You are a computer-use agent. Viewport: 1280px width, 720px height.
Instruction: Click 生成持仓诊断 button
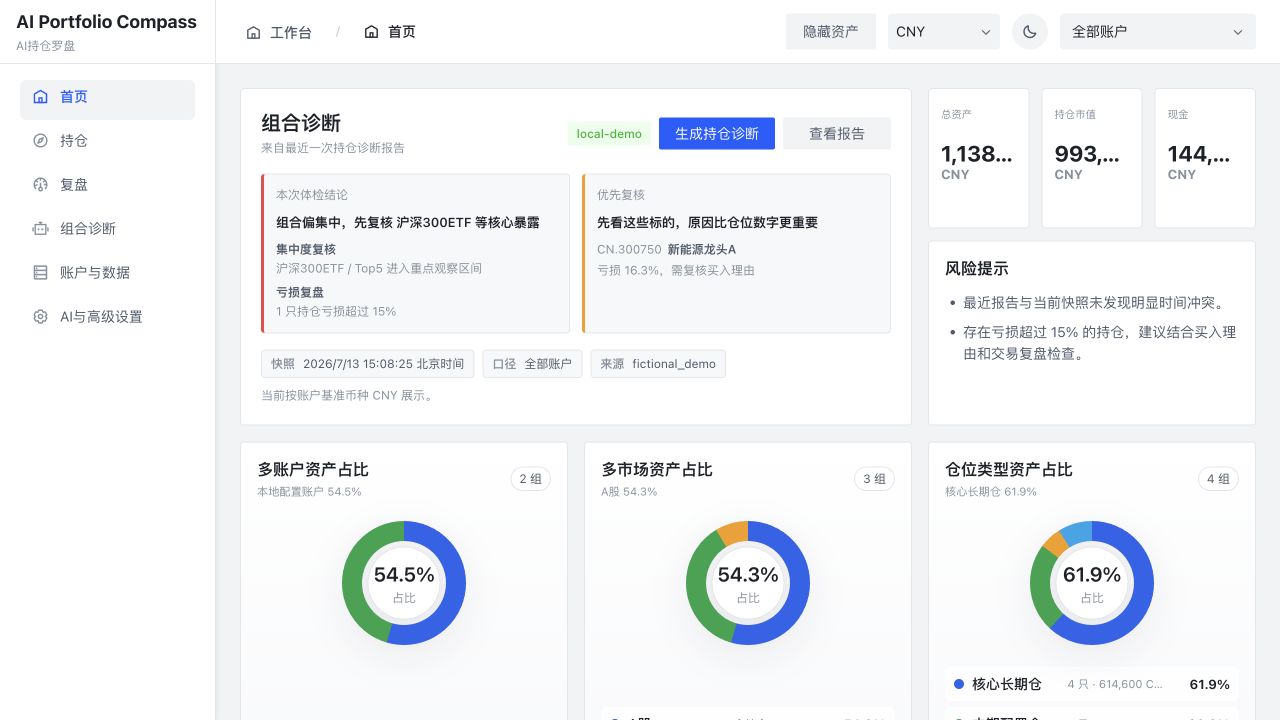pos(717,134)
